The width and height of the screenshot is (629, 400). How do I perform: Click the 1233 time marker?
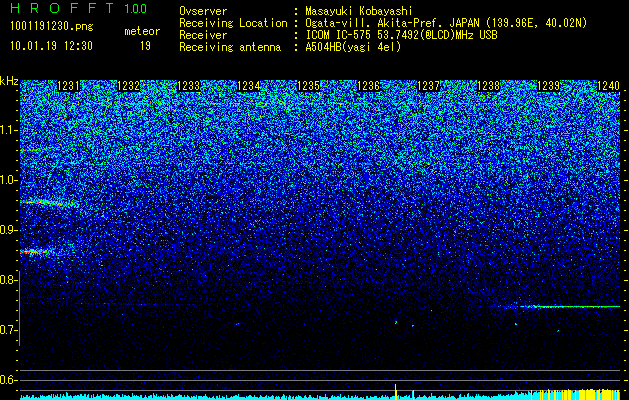[189, 86]
